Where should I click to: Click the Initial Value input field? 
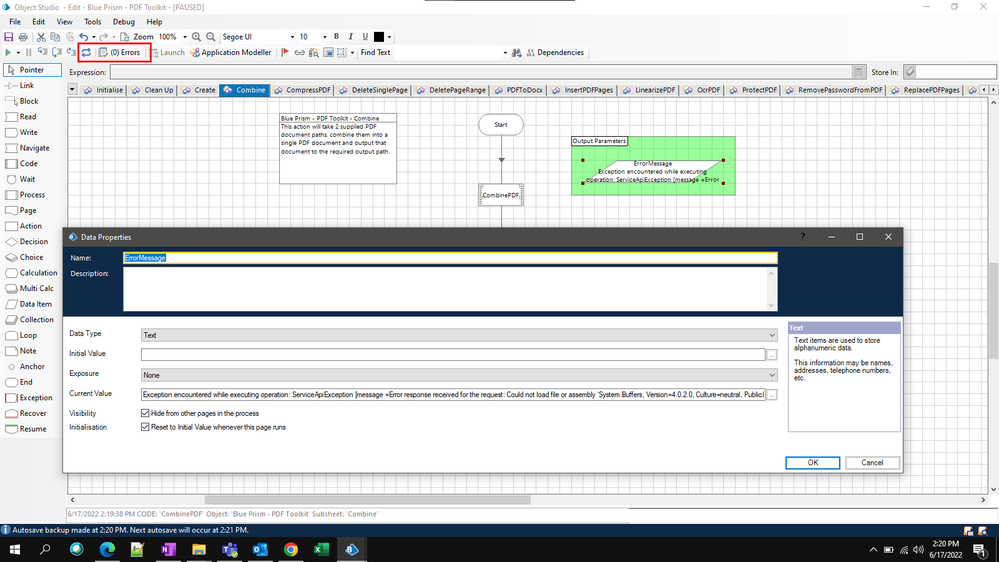[x=452, y=354]
